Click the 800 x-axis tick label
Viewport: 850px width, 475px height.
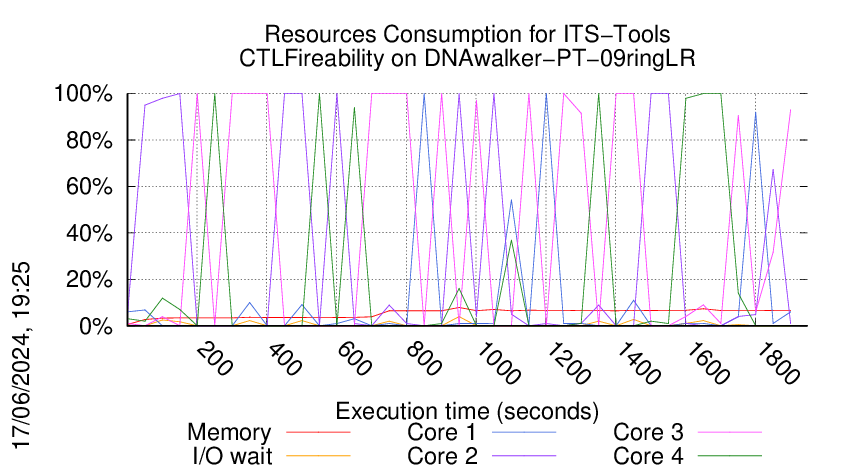[x=423, y=360]
